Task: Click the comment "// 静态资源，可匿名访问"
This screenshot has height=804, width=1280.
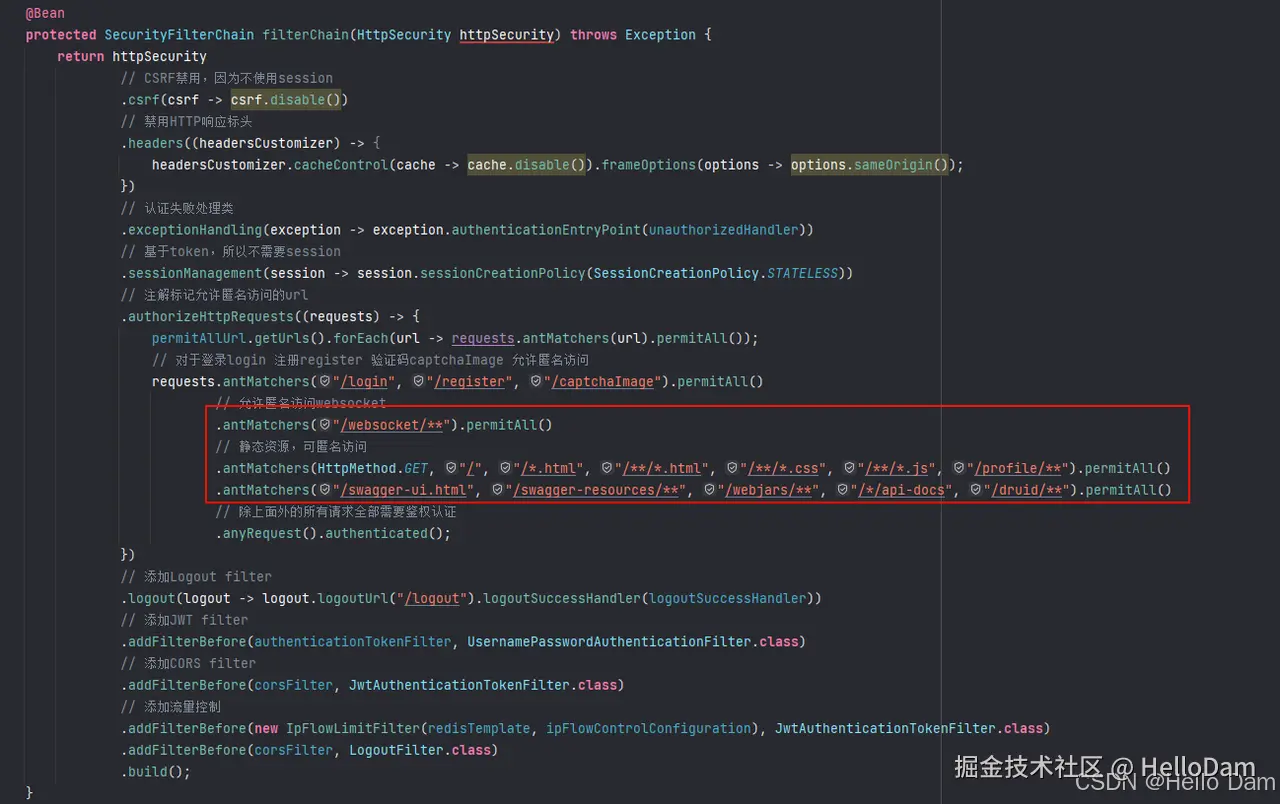Action: tap(291, 446)
